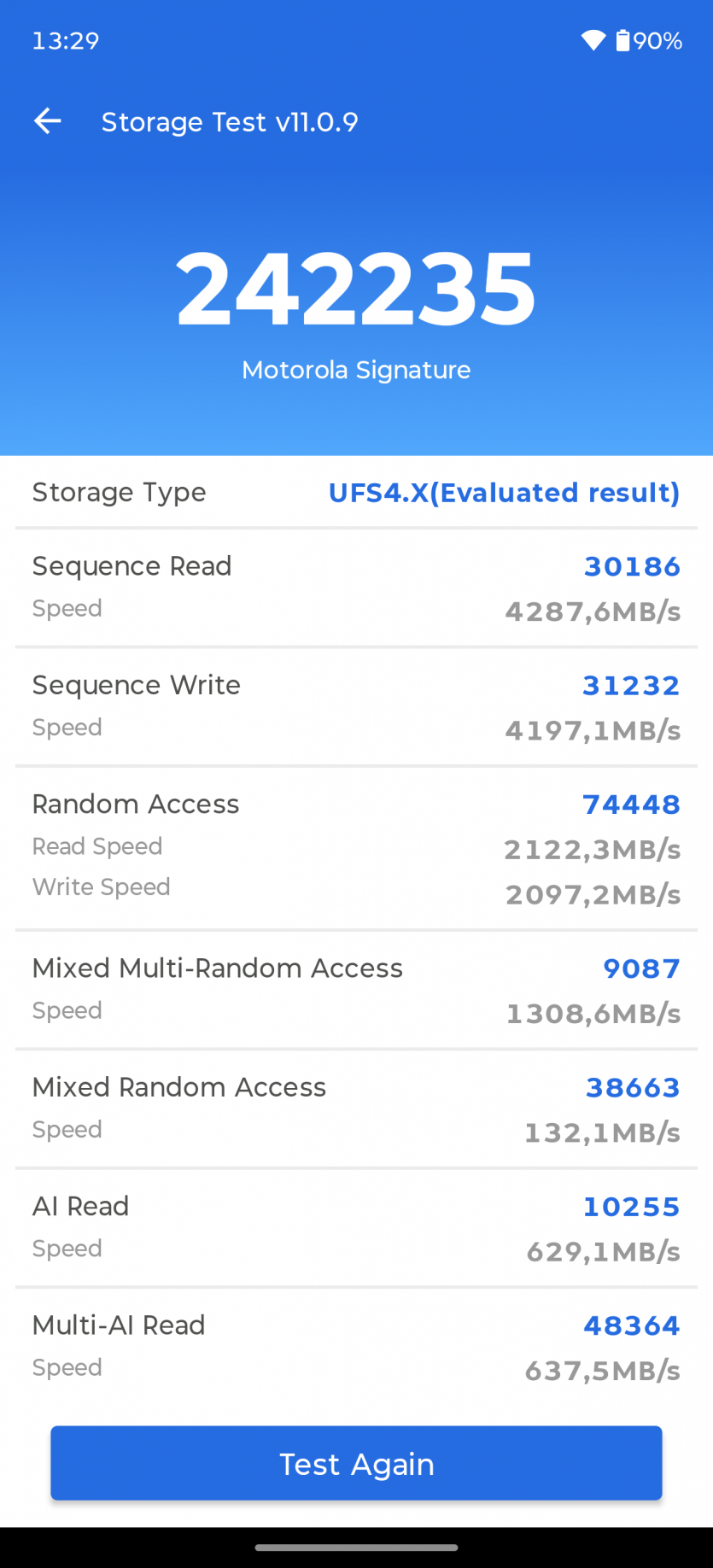Tap the Mixed Multi-Random Access label

[218, 968]
